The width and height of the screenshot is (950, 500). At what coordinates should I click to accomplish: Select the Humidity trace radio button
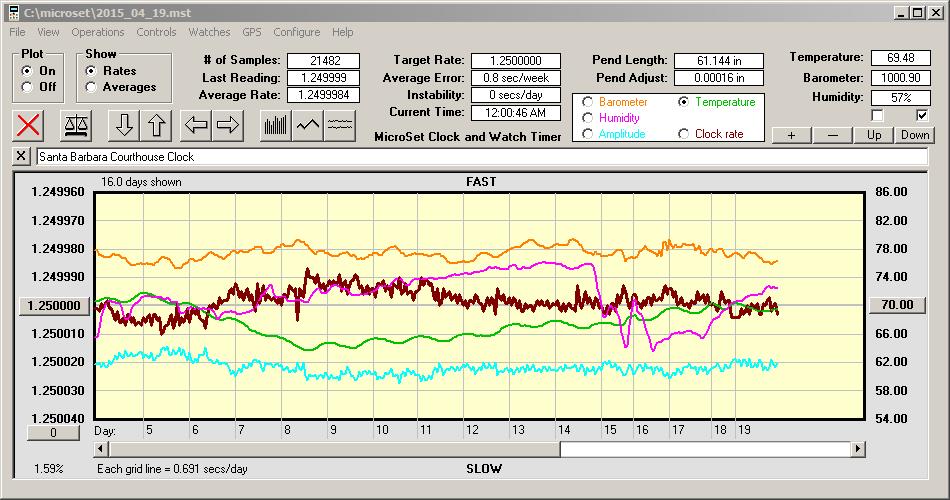[x=587, y=118]
